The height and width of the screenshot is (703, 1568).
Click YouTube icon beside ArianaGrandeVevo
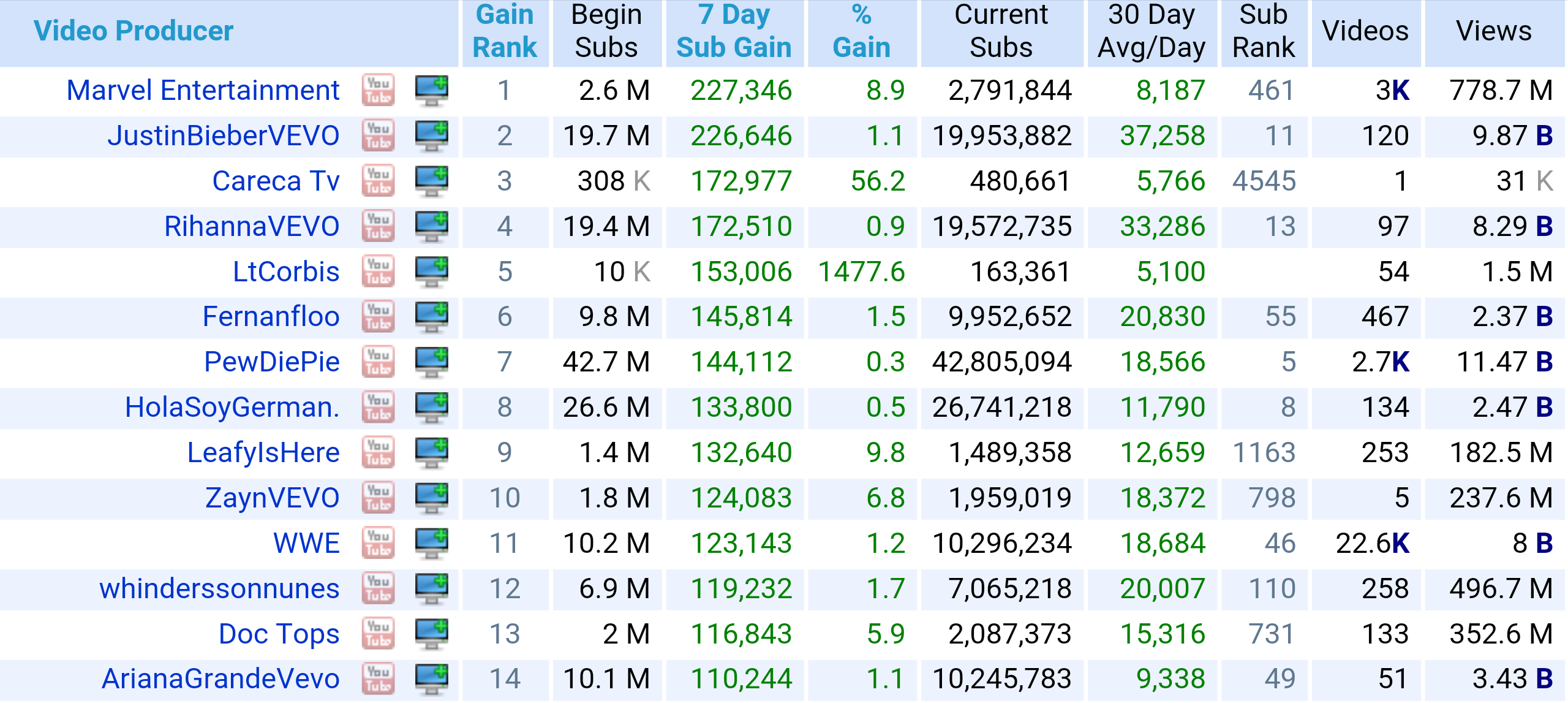click(x=378, y=679)
